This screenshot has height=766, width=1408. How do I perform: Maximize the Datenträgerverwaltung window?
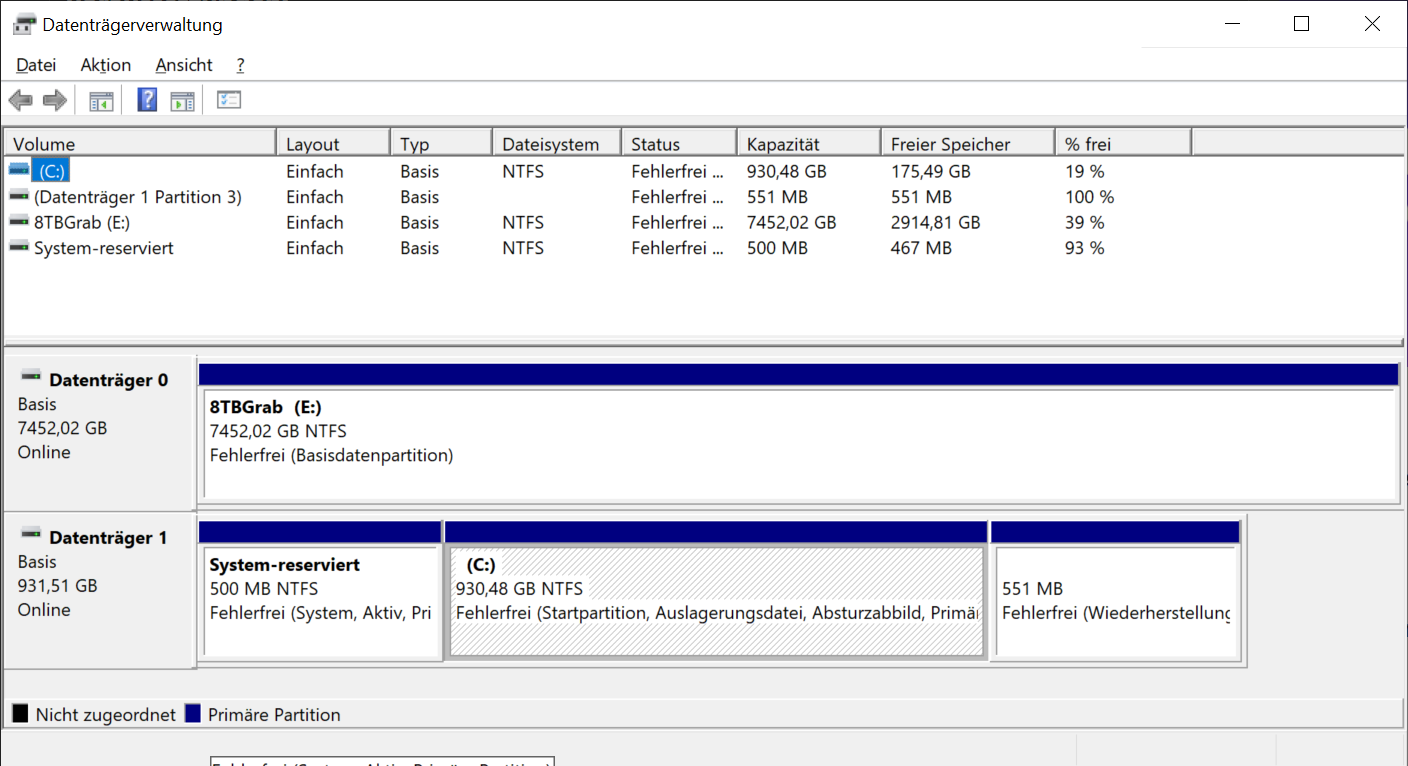[1301, 24]
